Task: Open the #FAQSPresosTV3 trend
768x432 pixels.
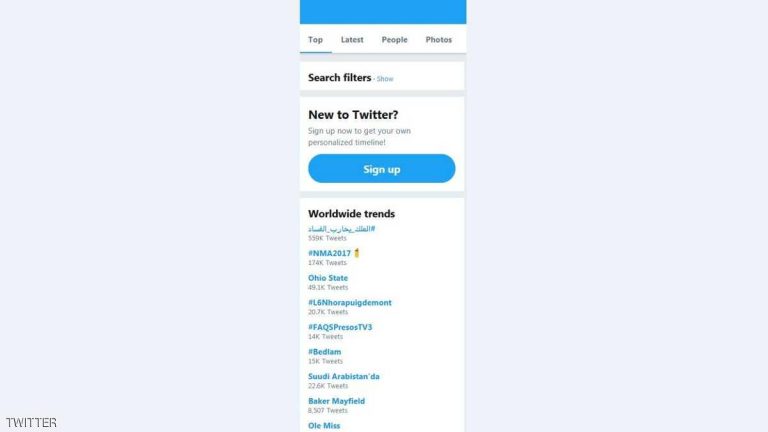Action: point(340,327)
